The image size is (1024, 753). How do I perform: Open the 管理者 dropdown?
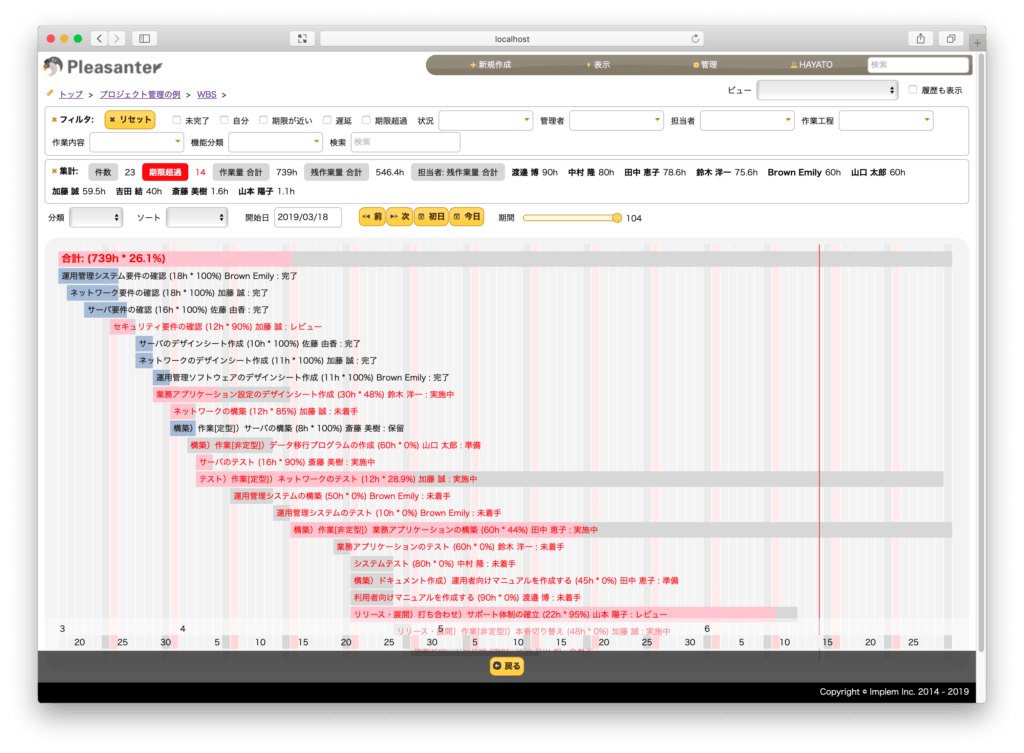616,120
